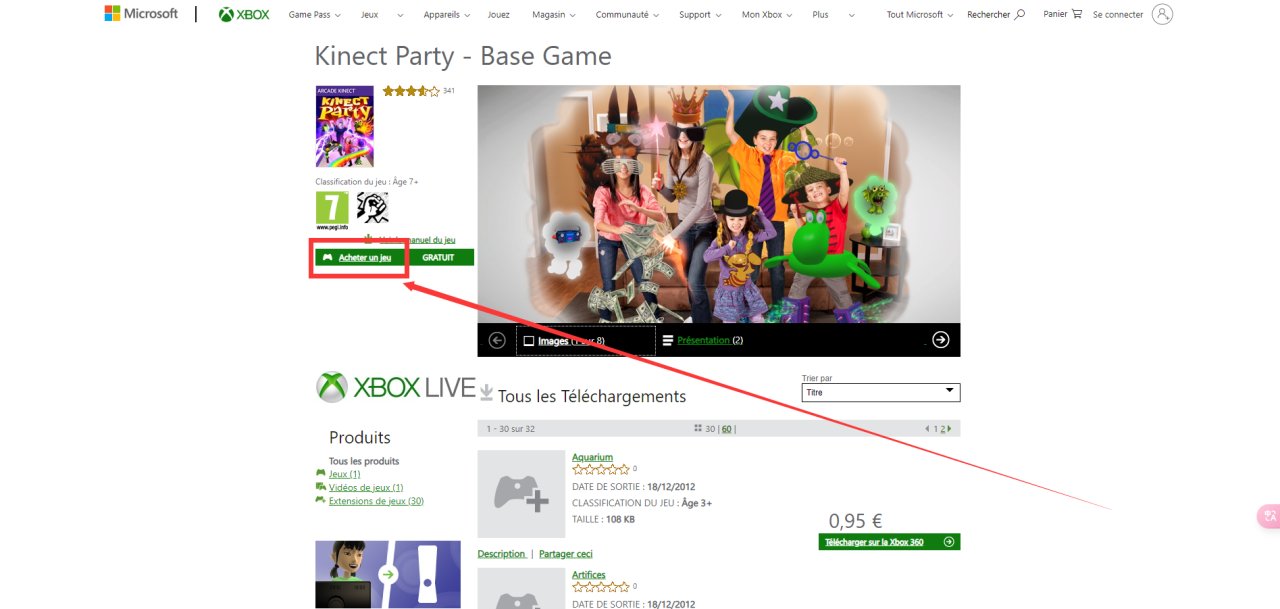Switch to the Présentation tab
1280x609 pixels.
703,340
